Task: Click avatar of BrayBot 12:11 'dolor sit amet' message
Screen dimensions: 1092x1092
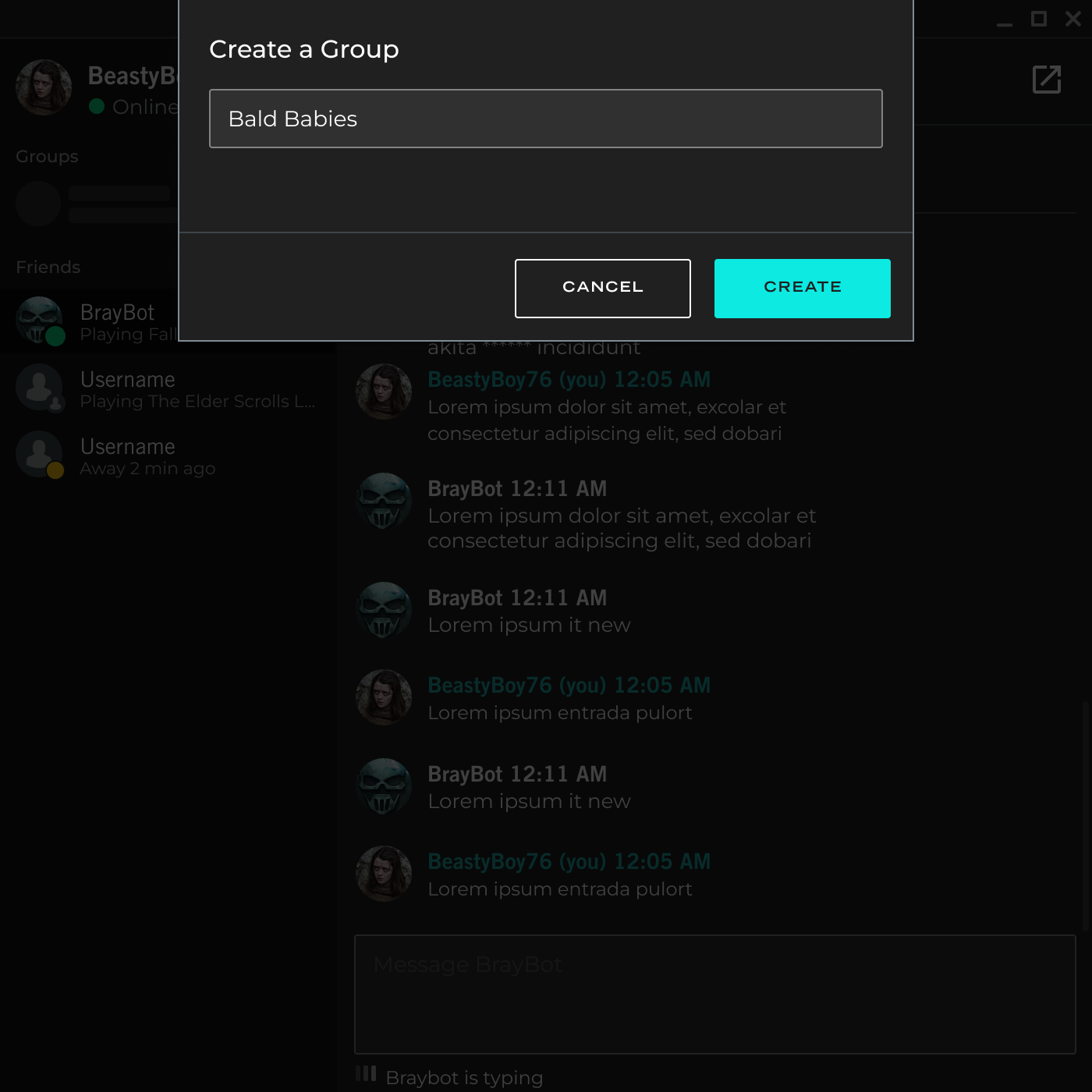Action: (384, 501)
